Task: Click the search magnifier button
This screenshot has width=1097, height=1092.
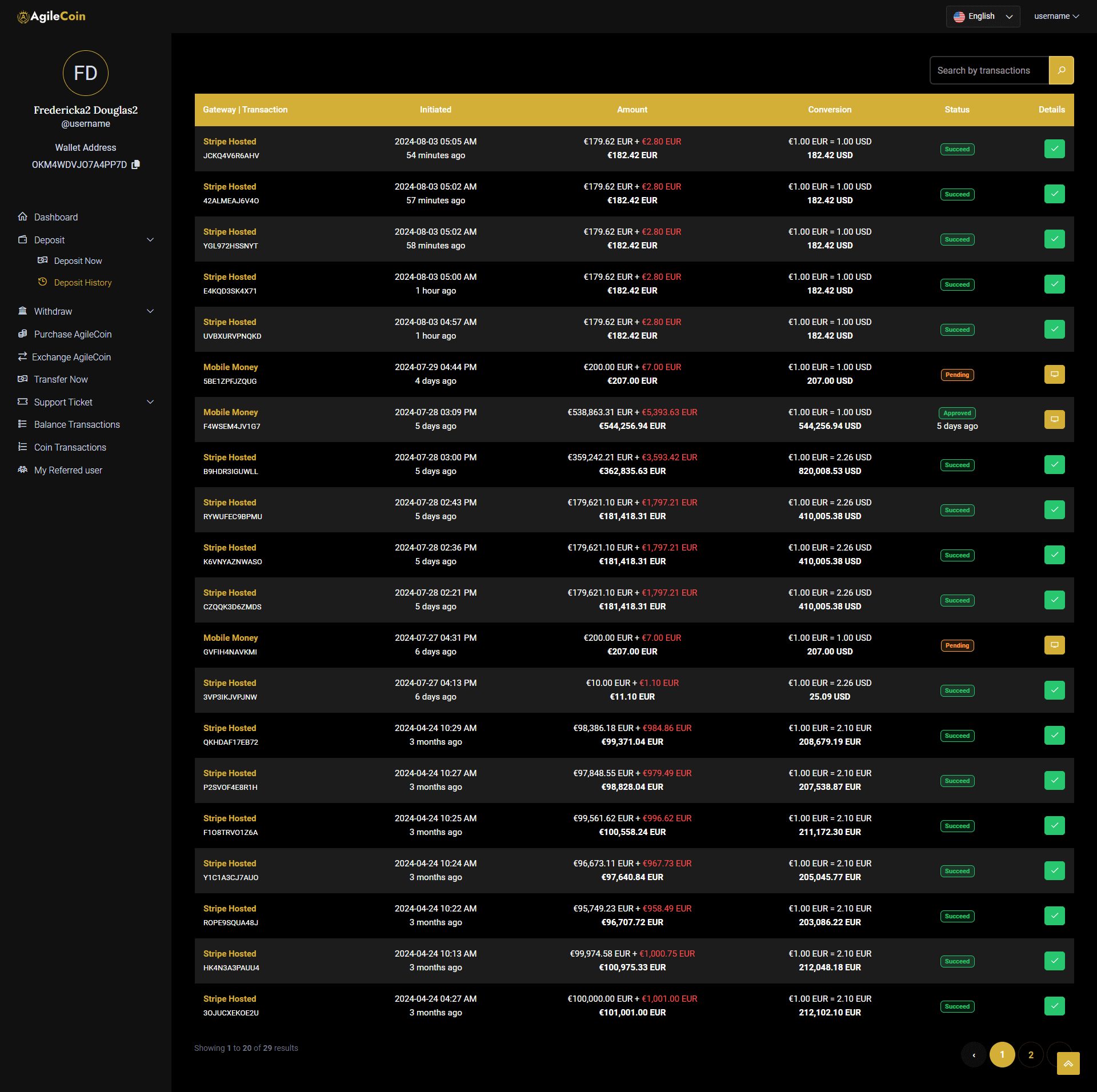Action: coord(1061,70)
